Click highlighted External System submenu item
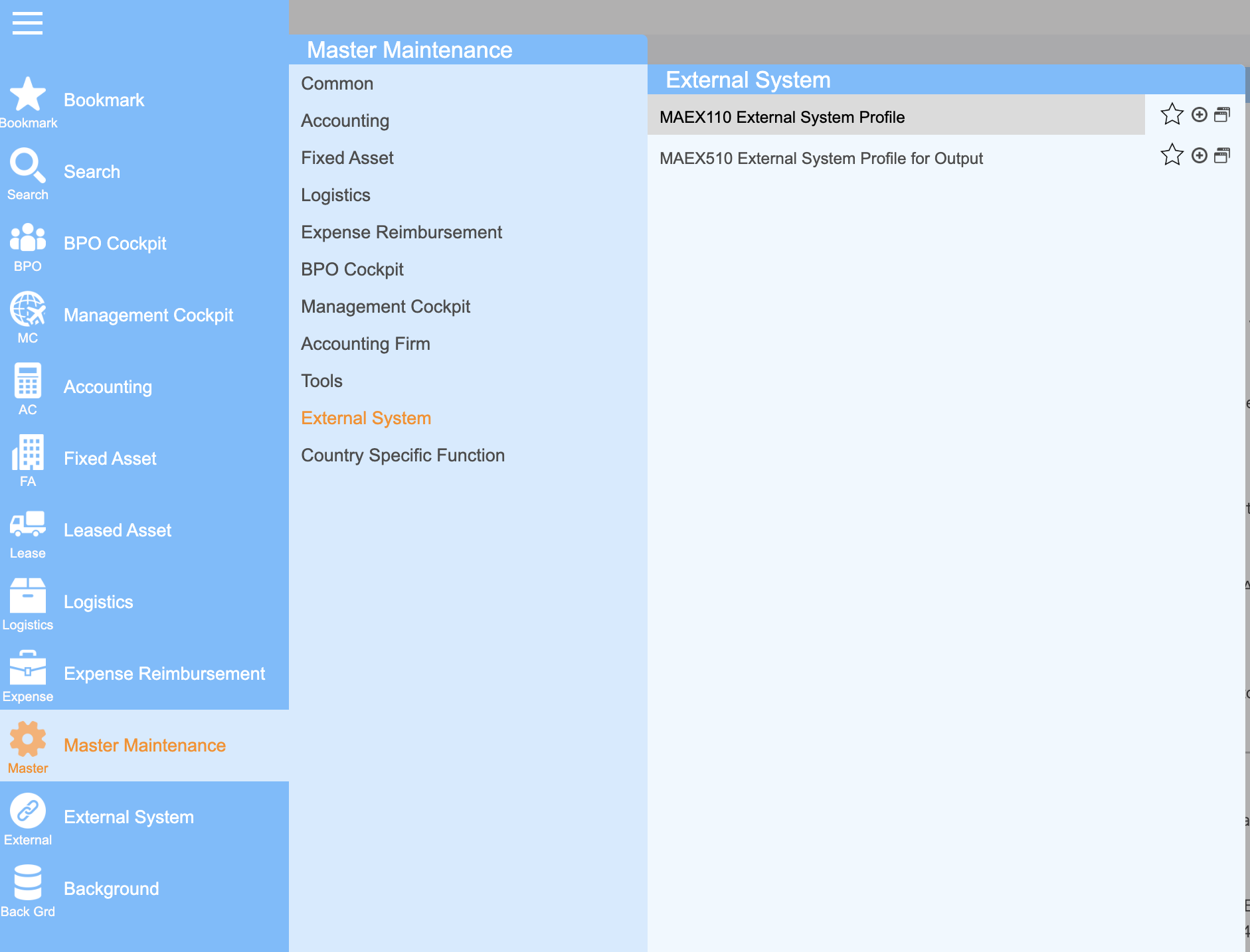This screenshot has height=952, width=1250. [x=367, y=418]
